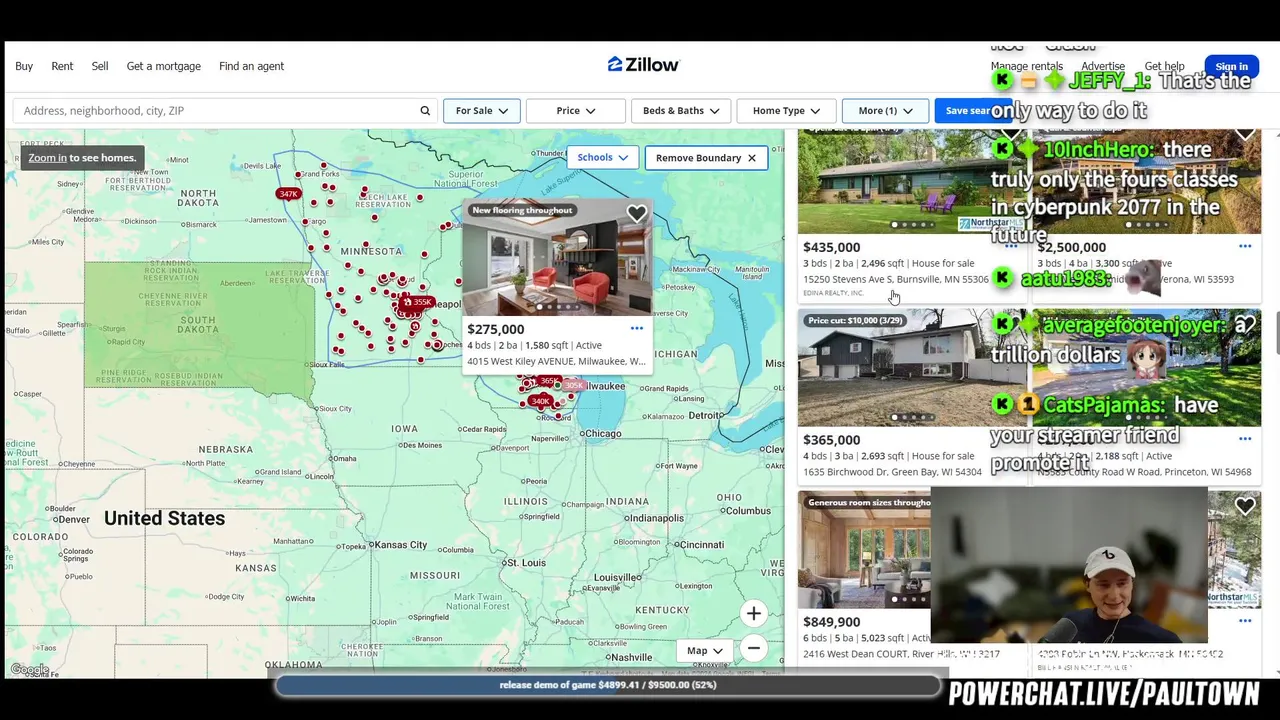The width and height of the screenshot is (1280, 720).
Task: Open the $849,900 listing photo
Action: tap(864, 550)
